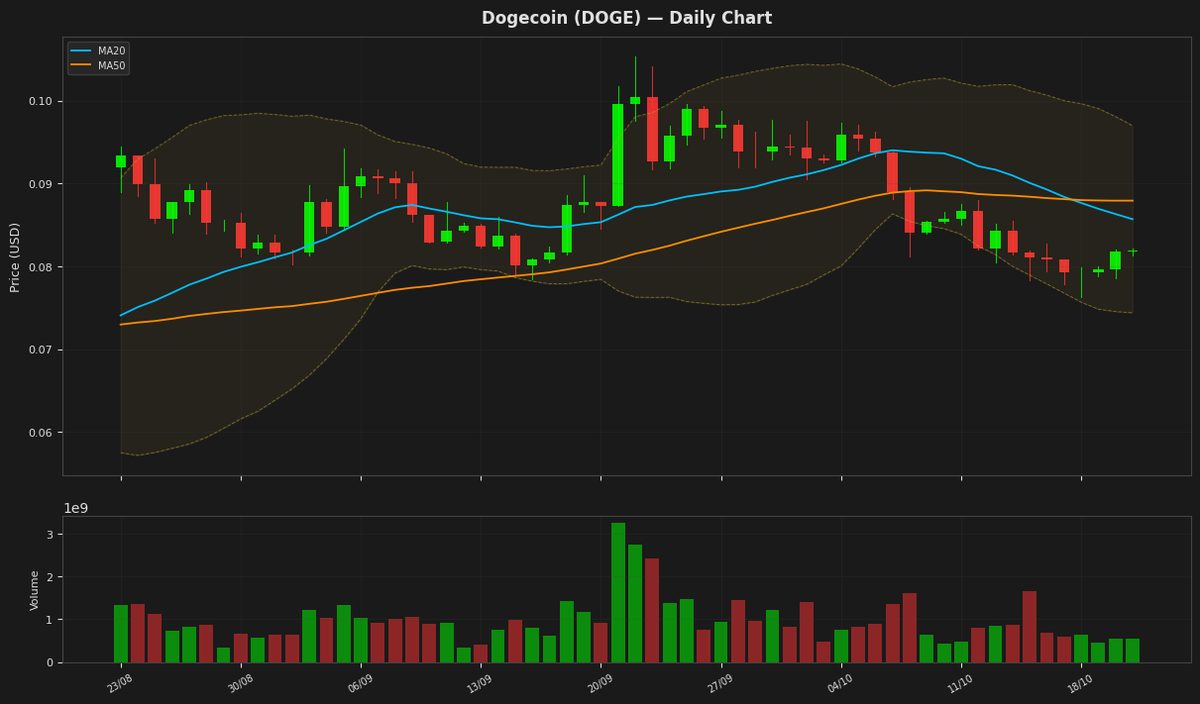1200x704 pixels.
Task: Click the Price (USD) axis label
Action: point(15,257)
